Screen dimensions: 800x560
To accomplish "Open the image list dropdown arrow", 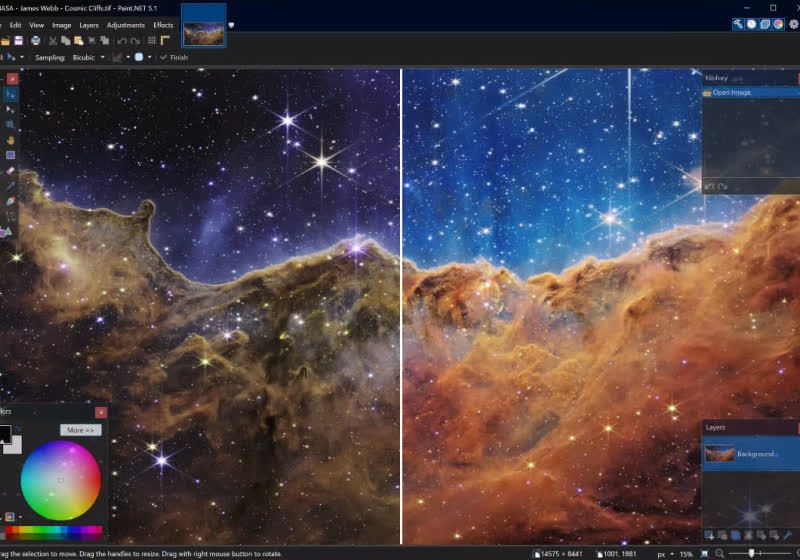I will coord(231,25).
